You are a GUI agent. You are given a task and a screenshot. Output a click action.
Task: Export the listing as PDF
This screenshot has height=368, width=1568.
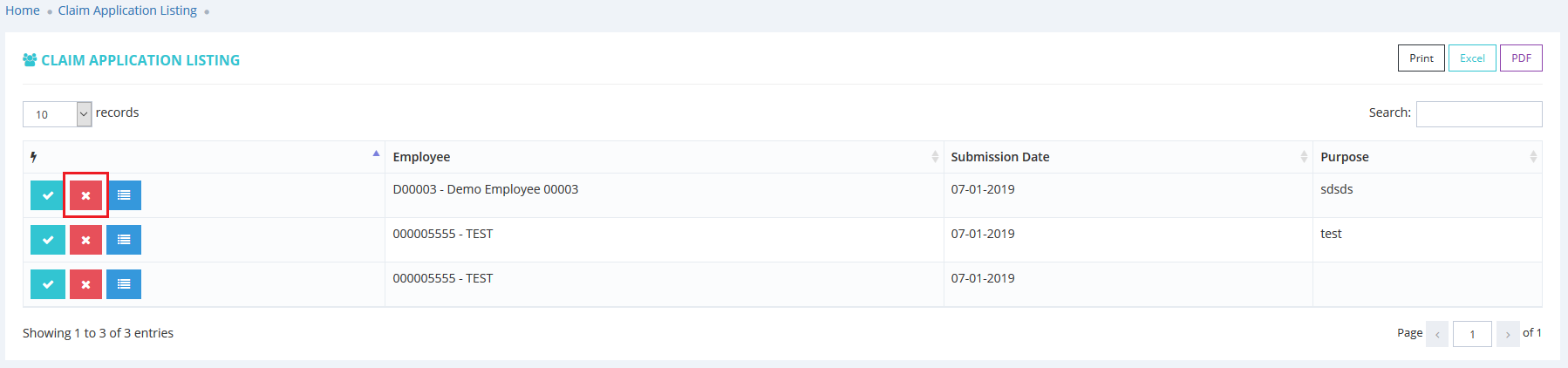pyautogui.click(x=1521, y=58)
